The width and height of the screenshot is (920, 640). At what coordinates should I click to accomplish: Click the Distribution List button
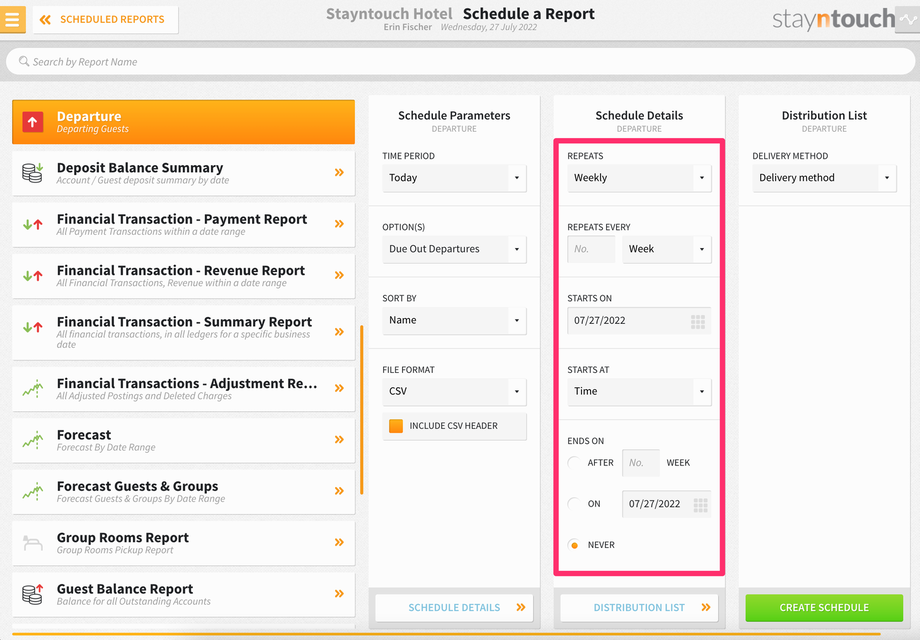click(x=639, y=608)
